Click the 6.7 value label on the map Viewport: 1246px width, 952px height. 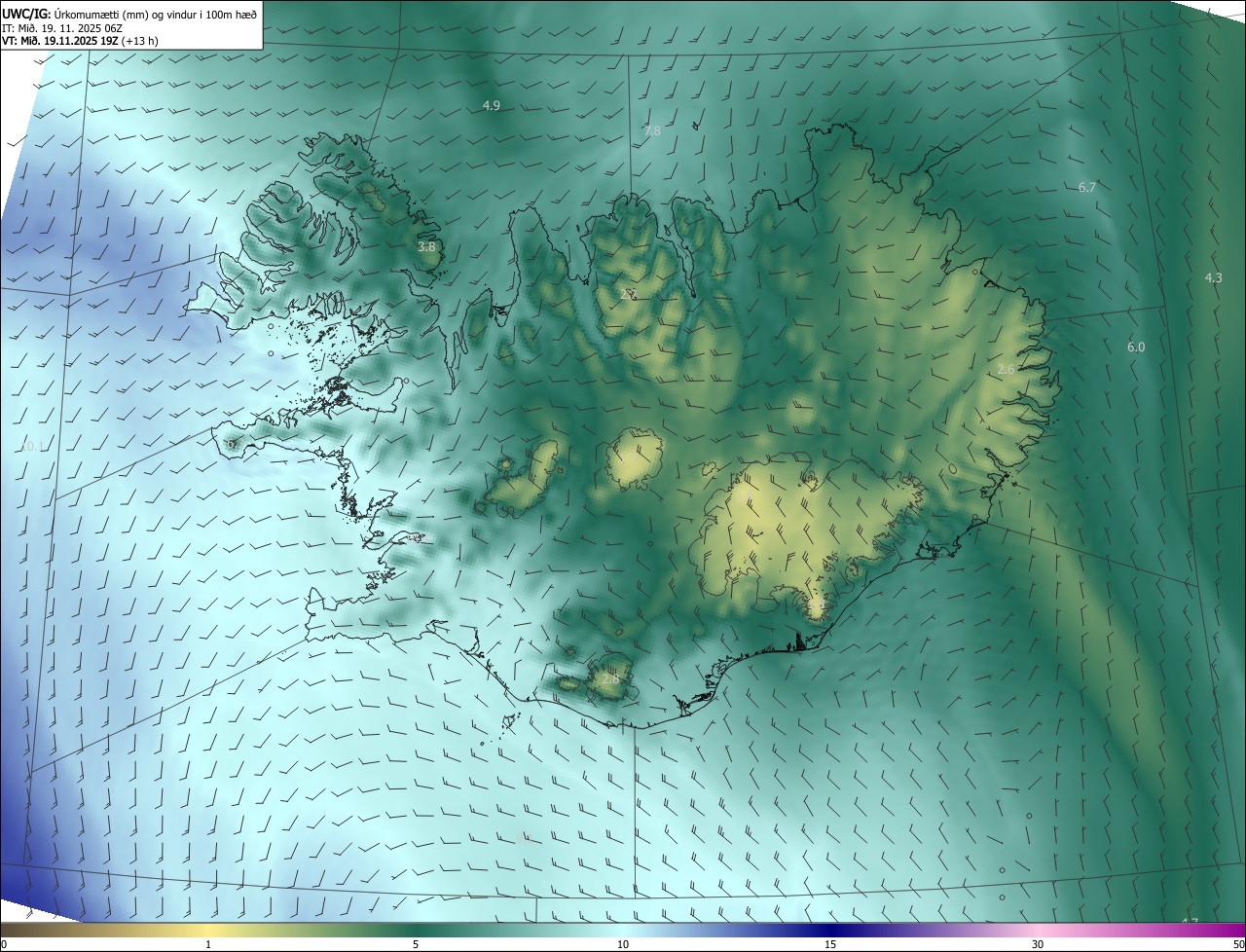coord(1087,187)
